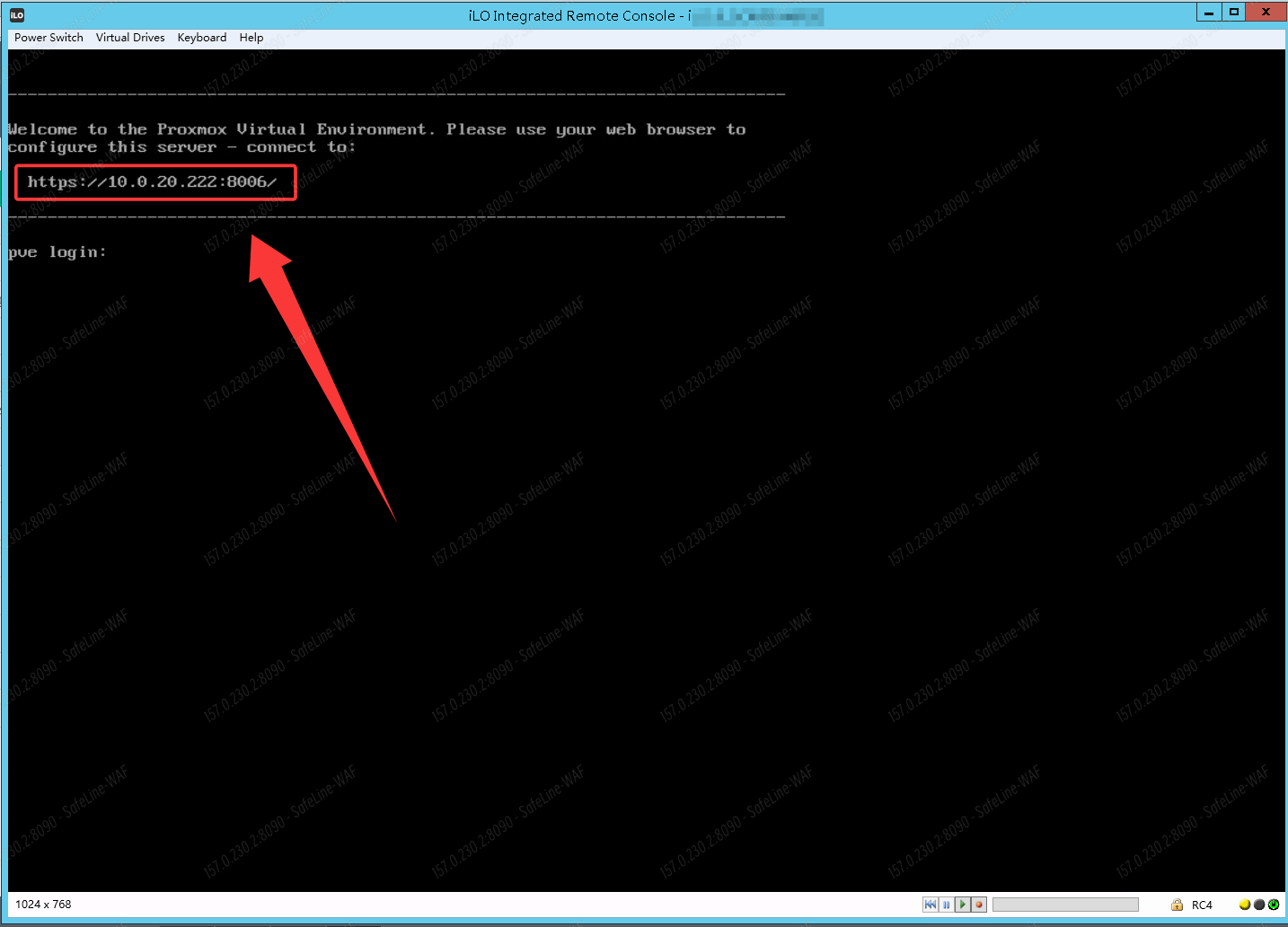Viewport: 1288px width, 927px height.
Task: Click the iLO logo in title bar
Action: (x=17, y=15)
